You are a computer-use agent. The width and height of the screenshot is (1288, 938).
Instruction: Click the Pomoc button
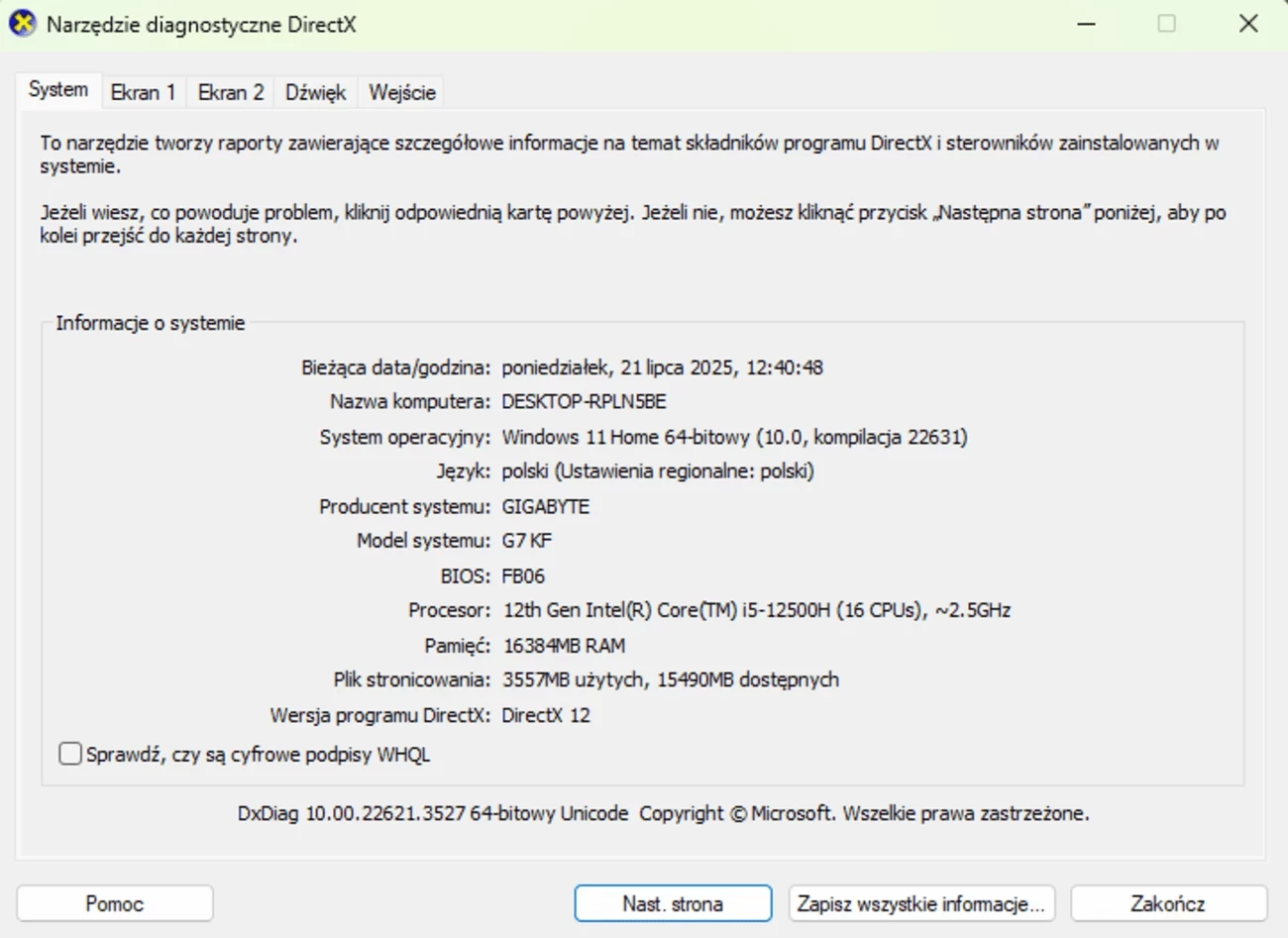click(115, 903)
